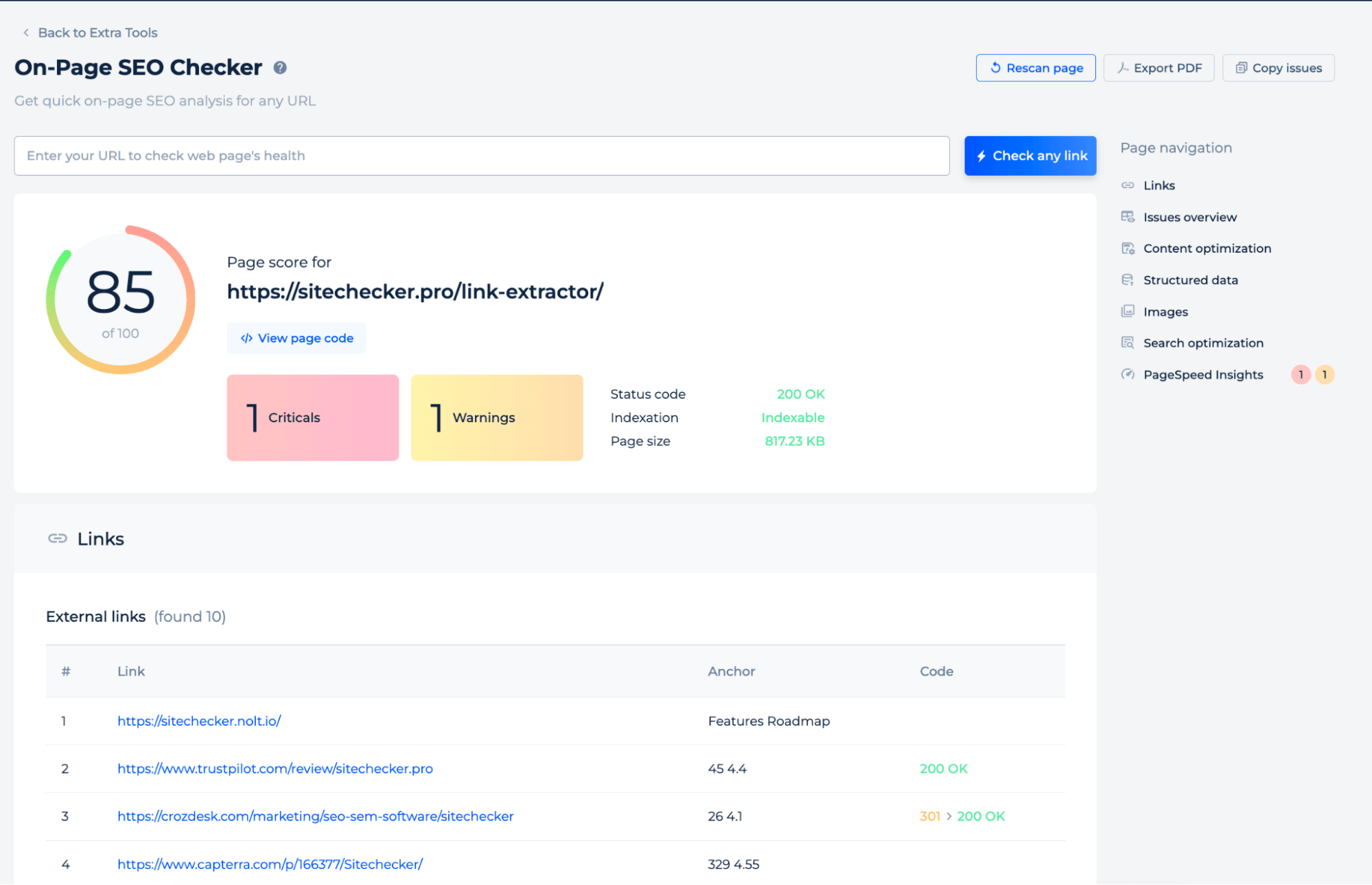
Task: Navigate to Links section in page navigation
Action: tap(1159, 185)
